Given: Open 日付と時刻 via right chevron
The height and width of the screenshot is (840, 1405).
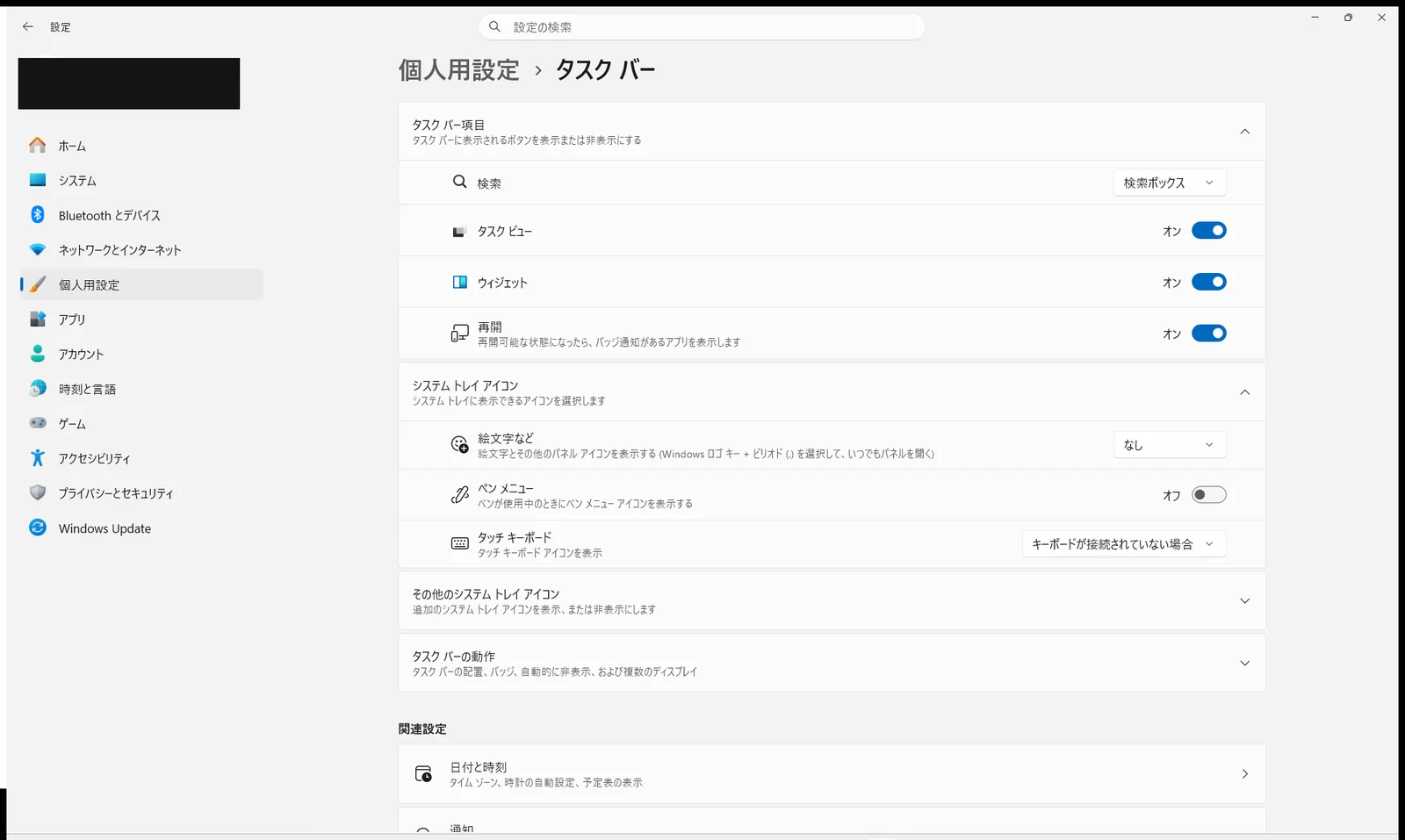Looking at the screenshot, I should tap(1244, 774).
